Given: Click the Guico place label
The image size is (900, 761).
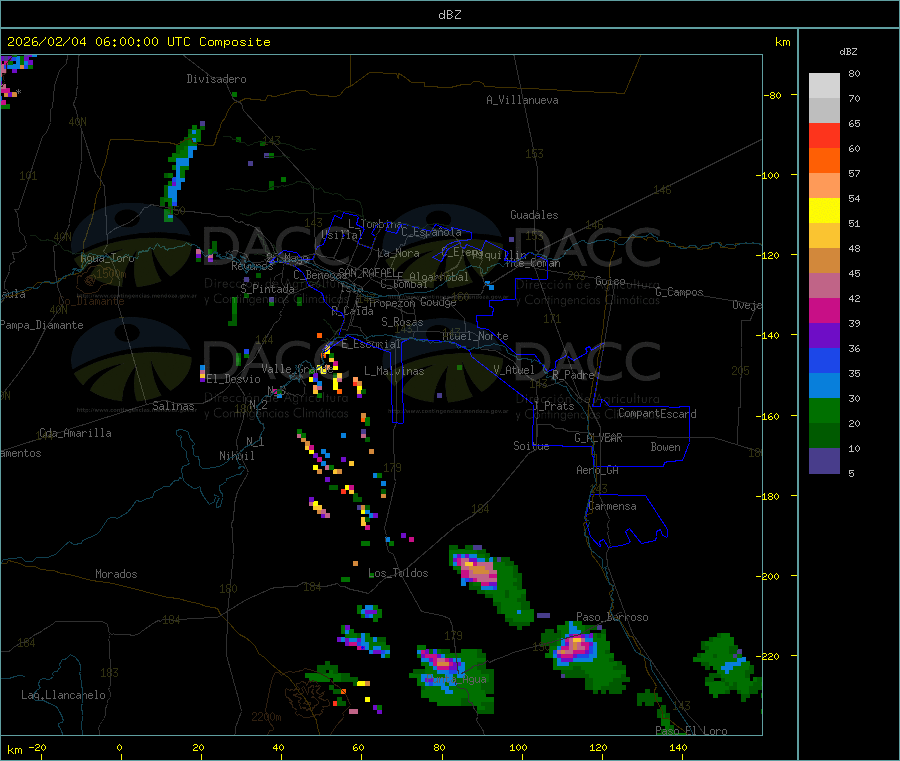Looking at the screenshot, I should (610, 281).
